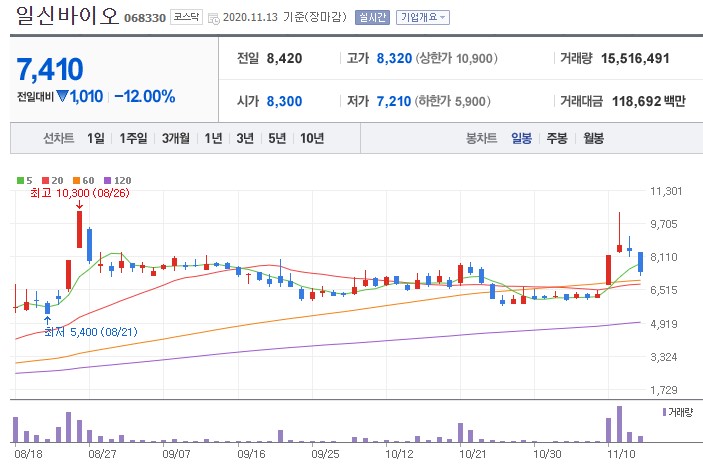Click the 전일 8,420 value
The image size is (703, 466).
(x=284, y=58)
